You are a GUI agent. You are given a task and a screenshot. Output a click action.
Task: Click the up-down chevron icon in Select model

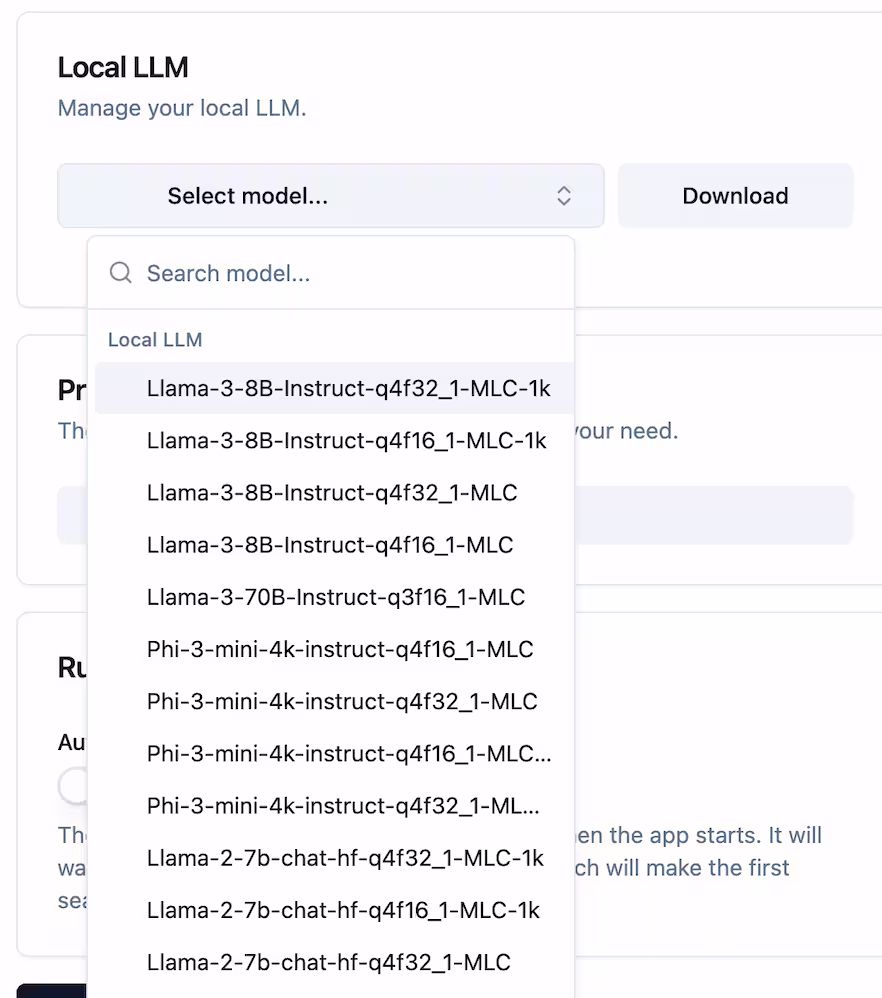pos(564,195)
